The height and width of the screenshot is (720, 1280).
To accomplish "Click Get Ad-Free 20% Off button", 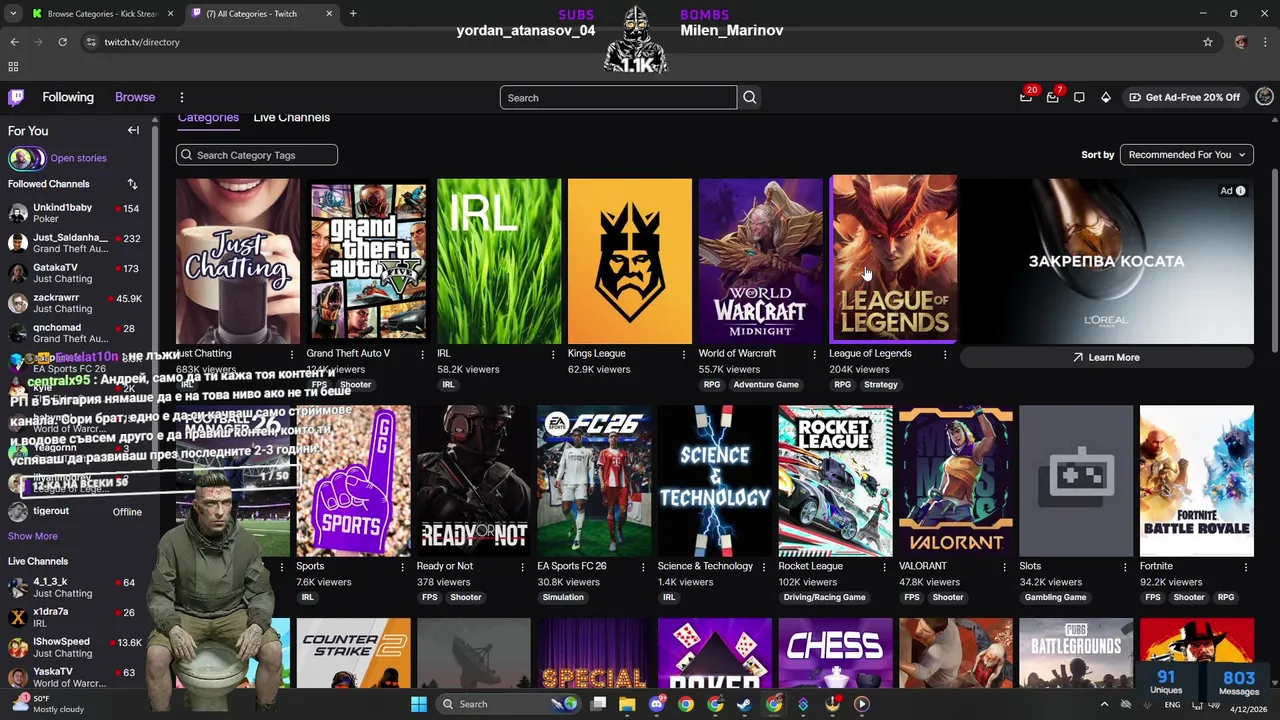I will tap(1184, 97).
